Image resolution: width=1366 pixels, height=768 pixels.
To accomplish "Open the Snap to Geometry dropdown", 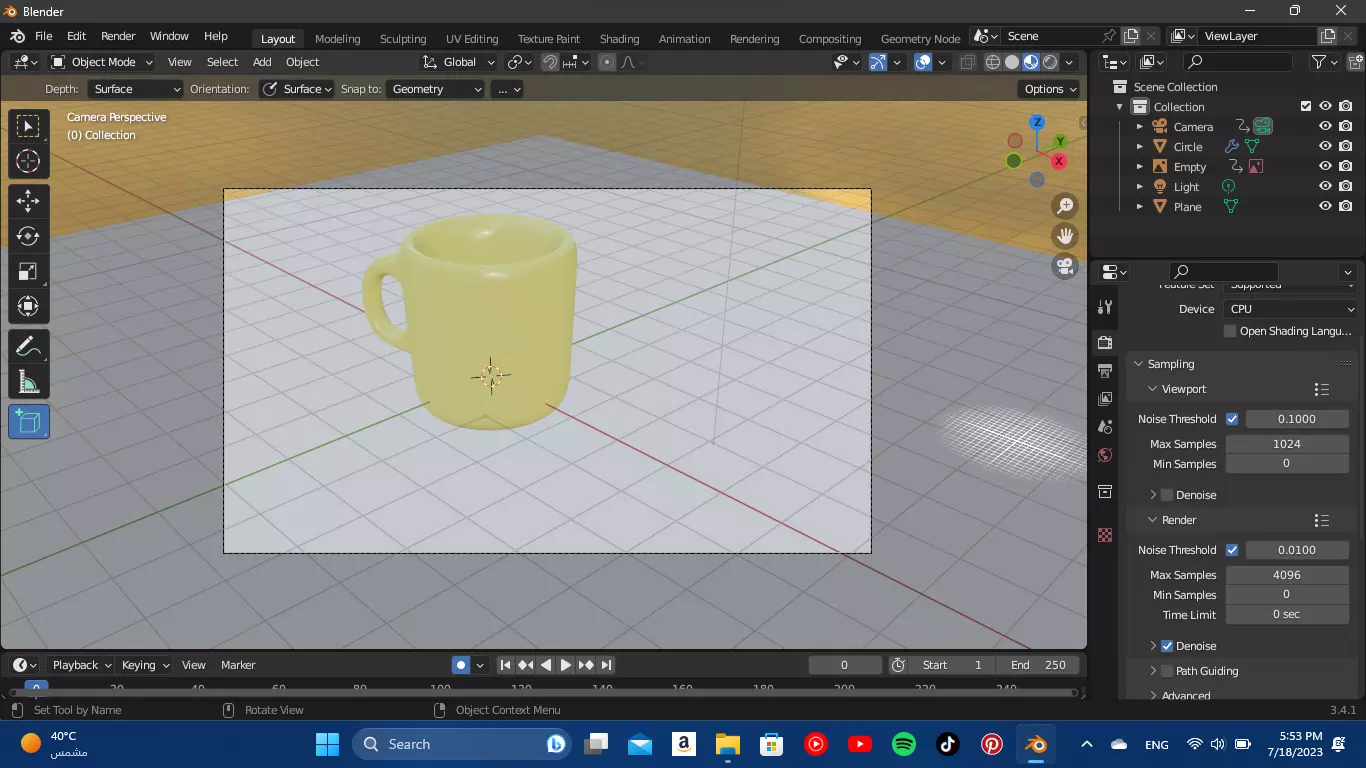I will pyautogui.click(x=435, y=89).
